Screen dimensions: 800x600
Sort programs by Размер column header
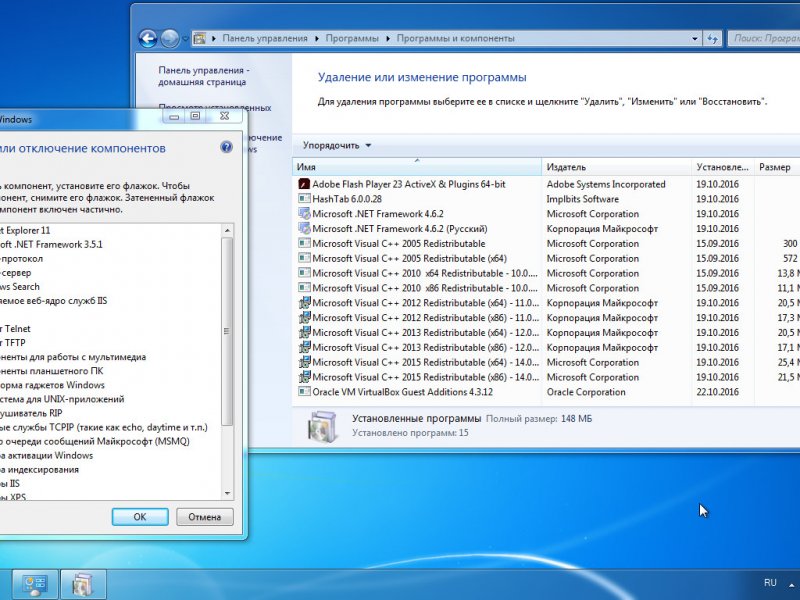[x=777, y=167]
